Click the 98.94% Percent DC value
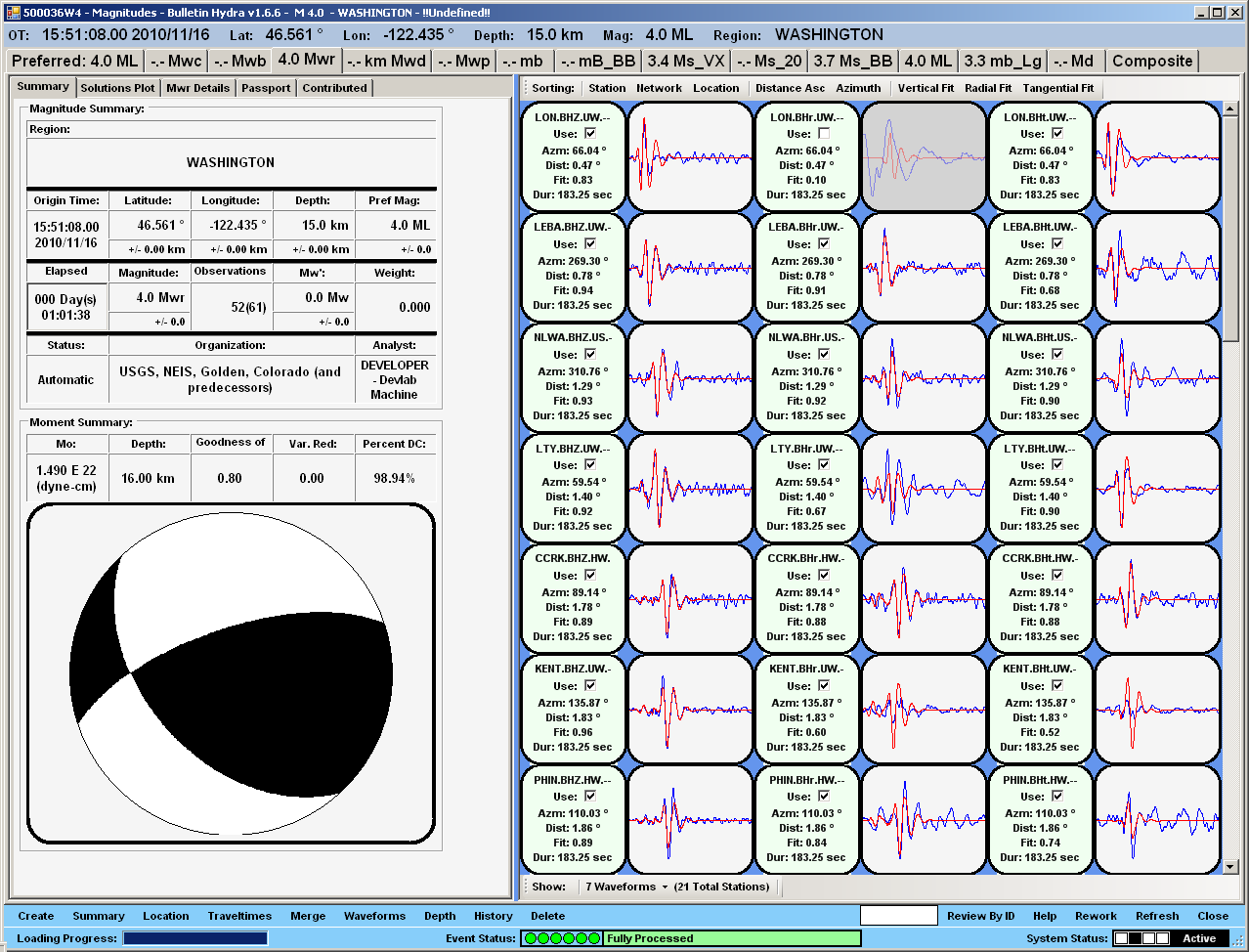The image size is (1249, 952). 394,478
